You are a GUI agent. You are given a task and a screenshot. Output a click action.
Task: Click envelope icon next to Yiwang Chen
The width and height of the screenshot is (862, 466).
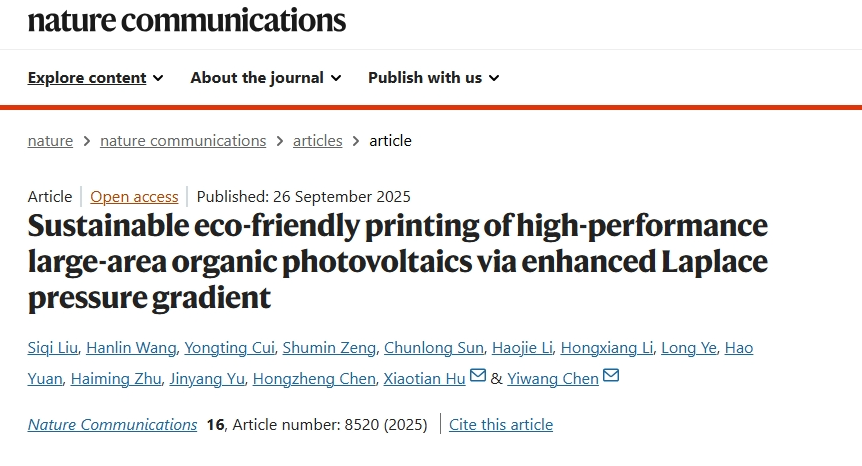pos(611,376)
